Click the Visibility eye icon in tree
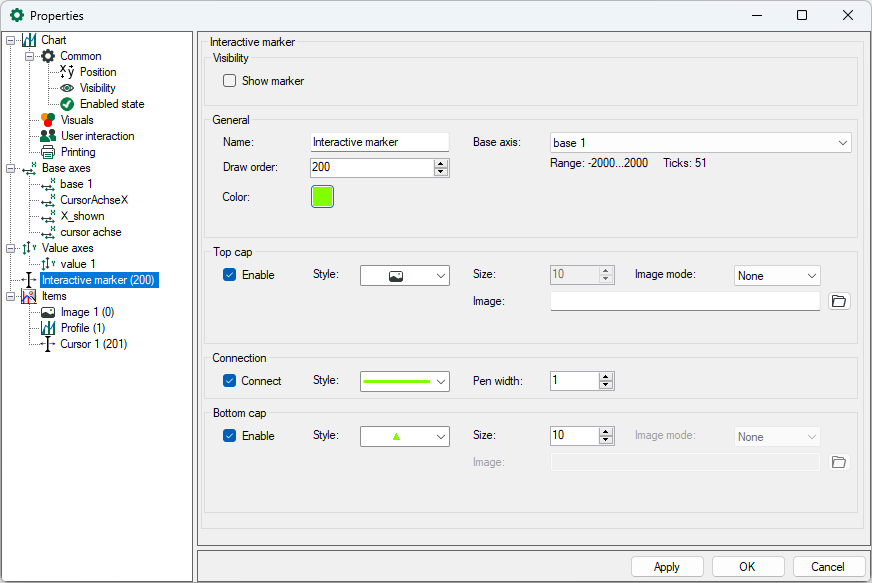 click(x=67, y=88)
